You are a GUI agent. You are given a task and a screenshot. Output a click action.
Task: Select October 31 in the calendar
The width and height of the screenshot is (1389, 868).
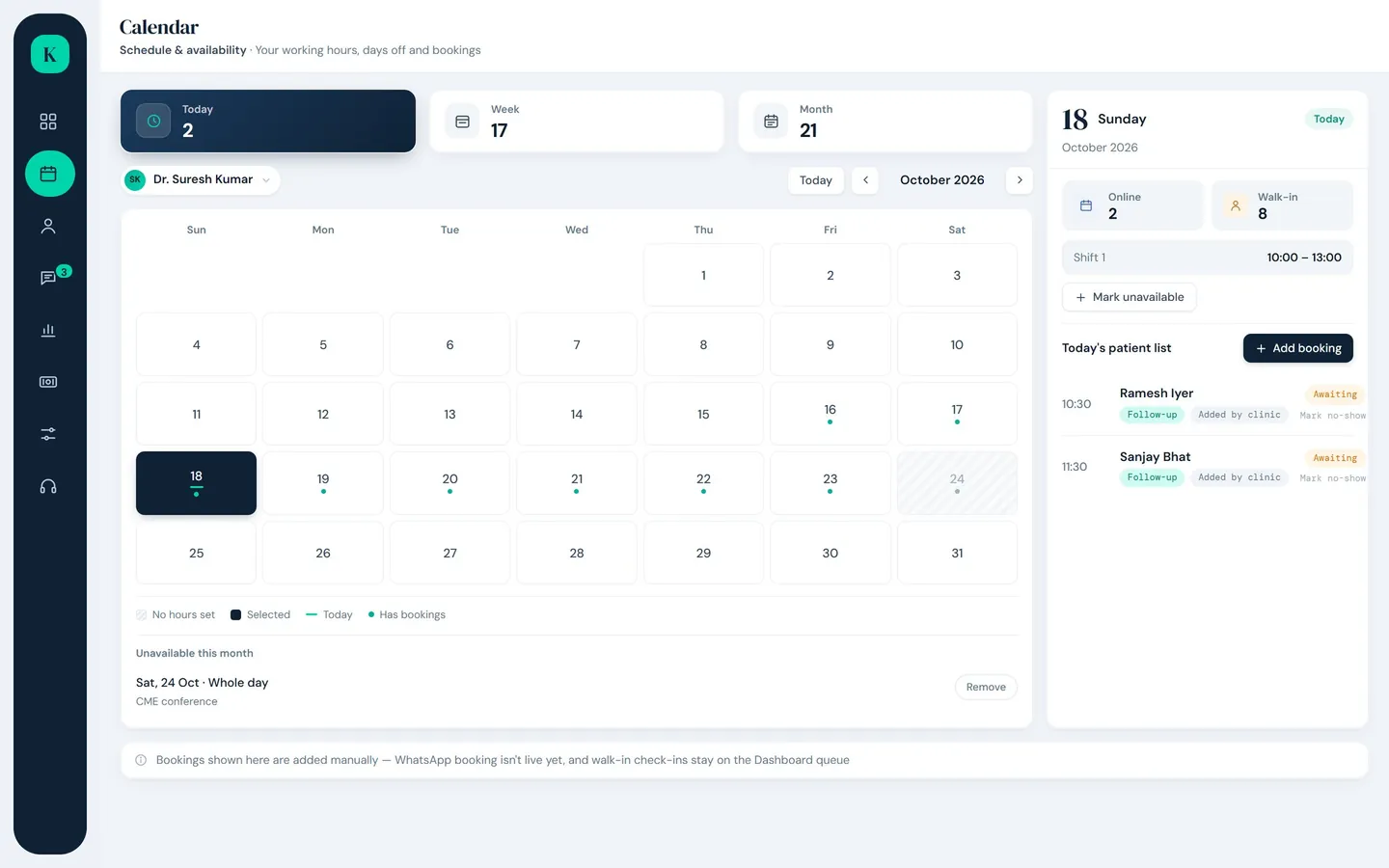(x=957, y=553)
